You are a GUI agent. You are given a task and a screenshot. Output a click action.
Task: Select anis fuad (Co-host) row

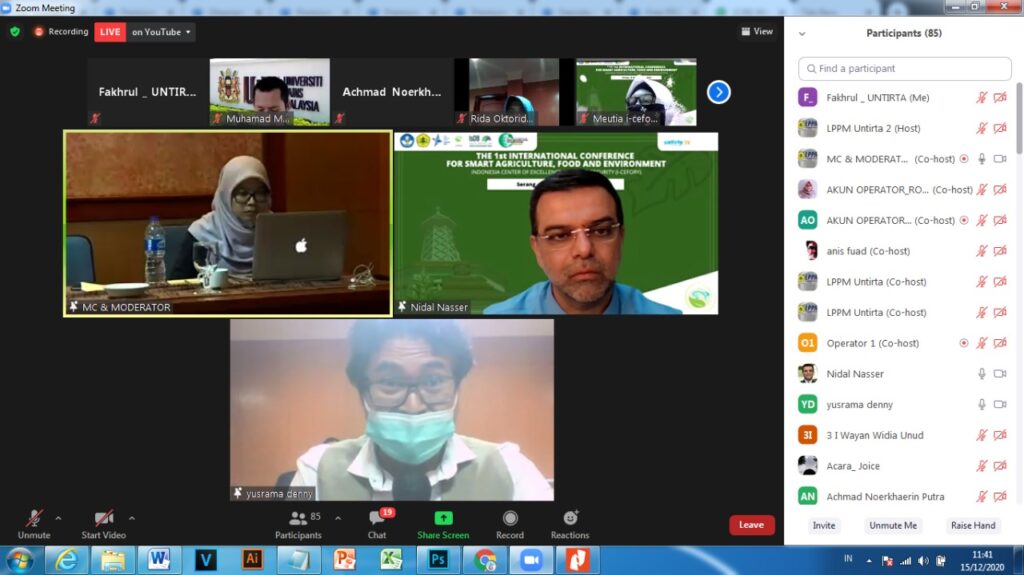(904, 251)
